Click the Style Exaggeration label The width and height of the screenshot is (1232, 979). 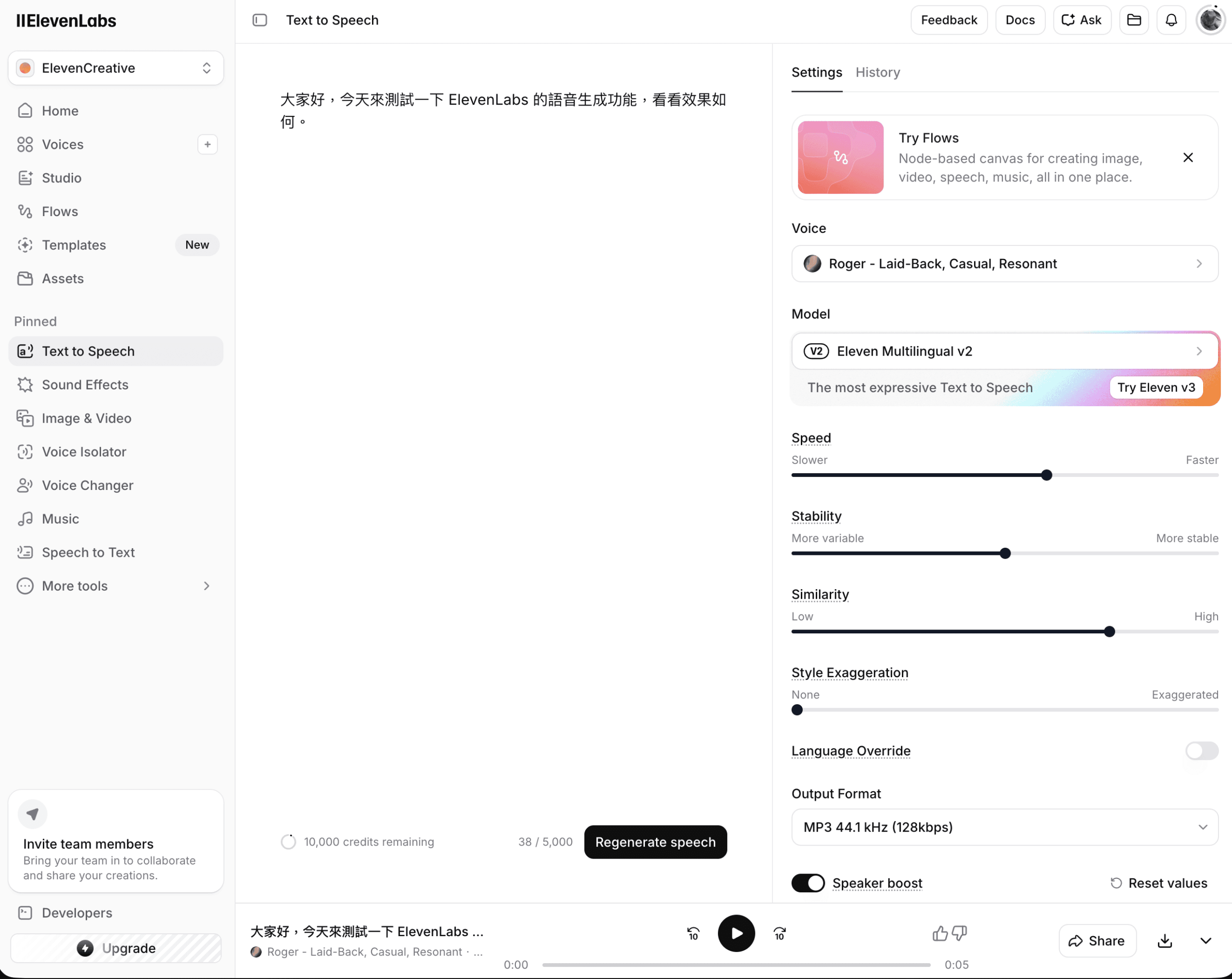[850, 673]
